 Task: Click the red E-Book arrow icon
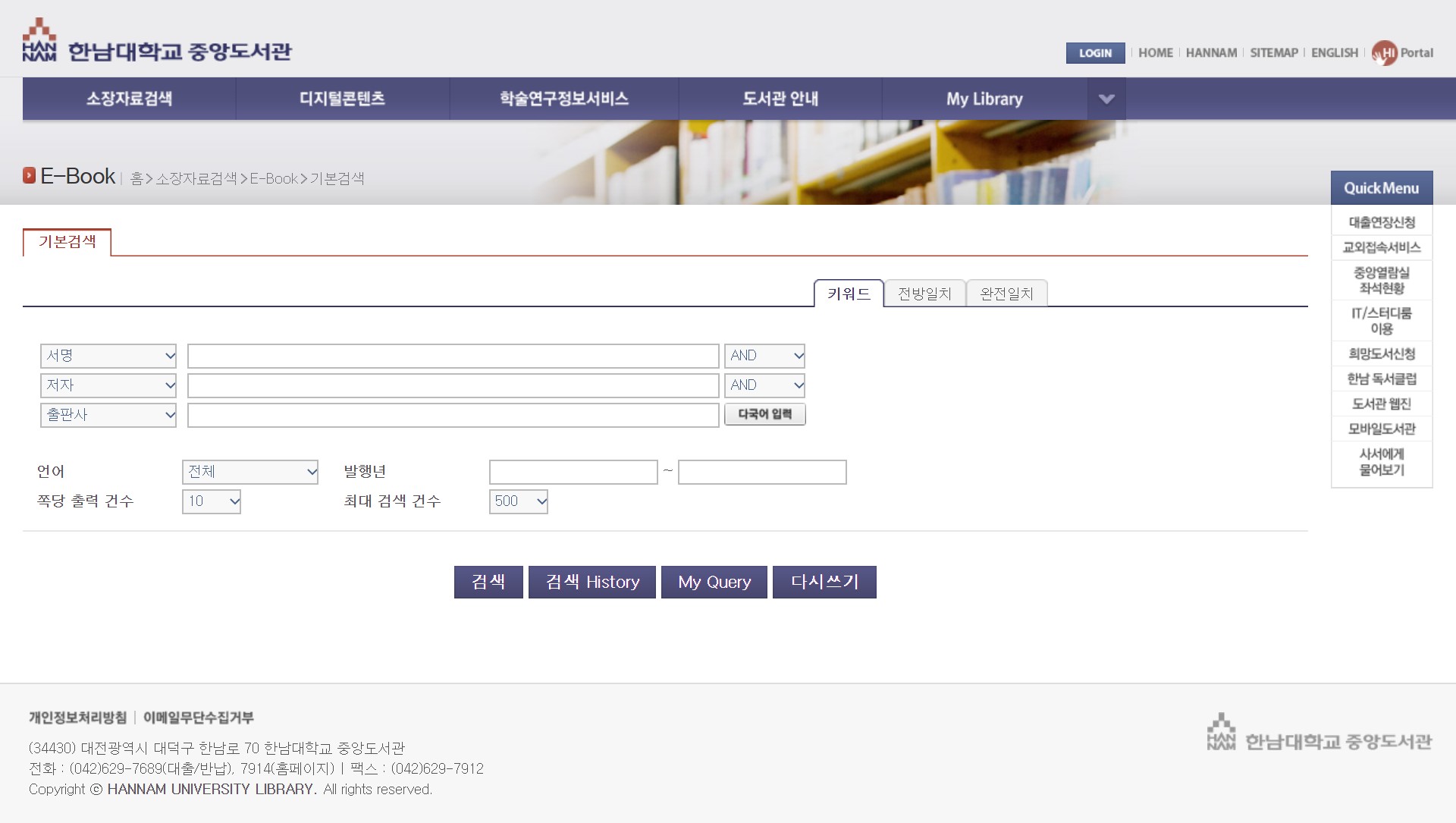(29, 176)
